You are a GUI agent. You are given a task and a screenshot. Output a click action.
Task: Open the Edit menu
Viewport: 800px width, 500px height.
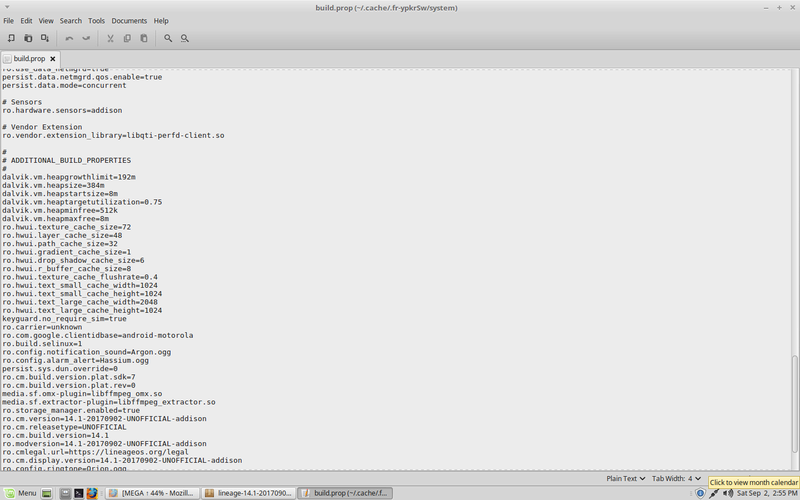(x=26, y=21)
